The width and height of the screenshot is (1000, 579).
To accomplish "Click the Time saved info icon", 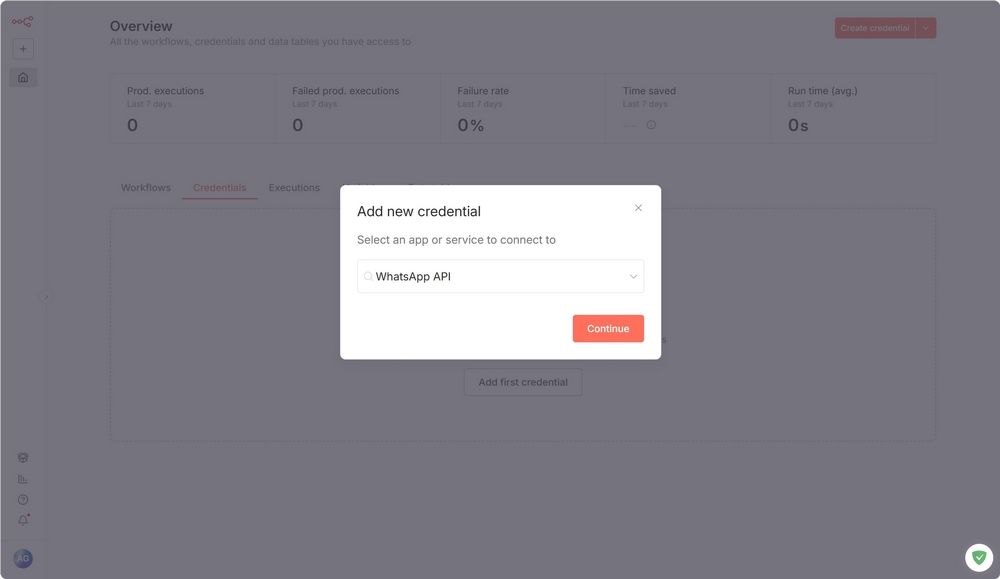I will (x=651, y=125).
